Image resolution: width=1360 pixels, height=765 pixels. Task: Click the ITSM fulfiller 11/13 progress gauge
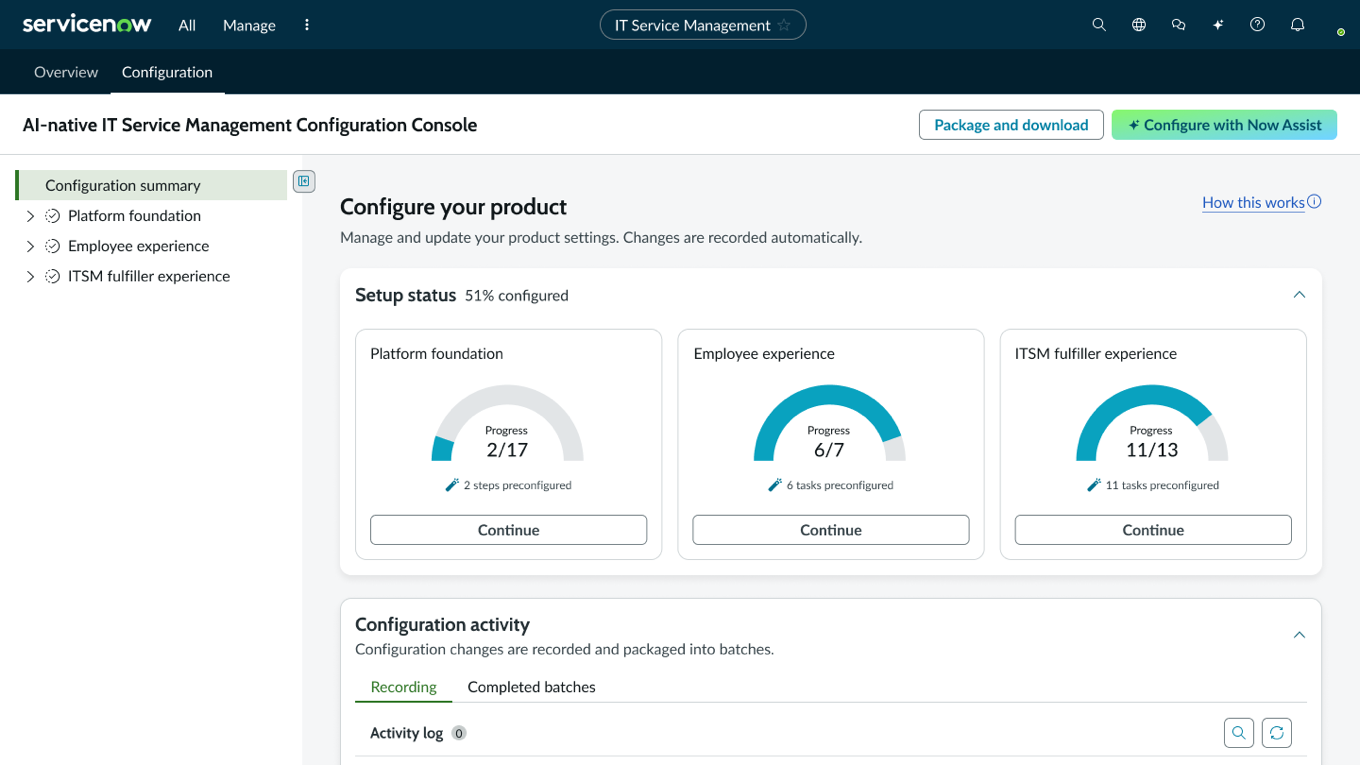pyautogui.click(x=1152, y=424)
